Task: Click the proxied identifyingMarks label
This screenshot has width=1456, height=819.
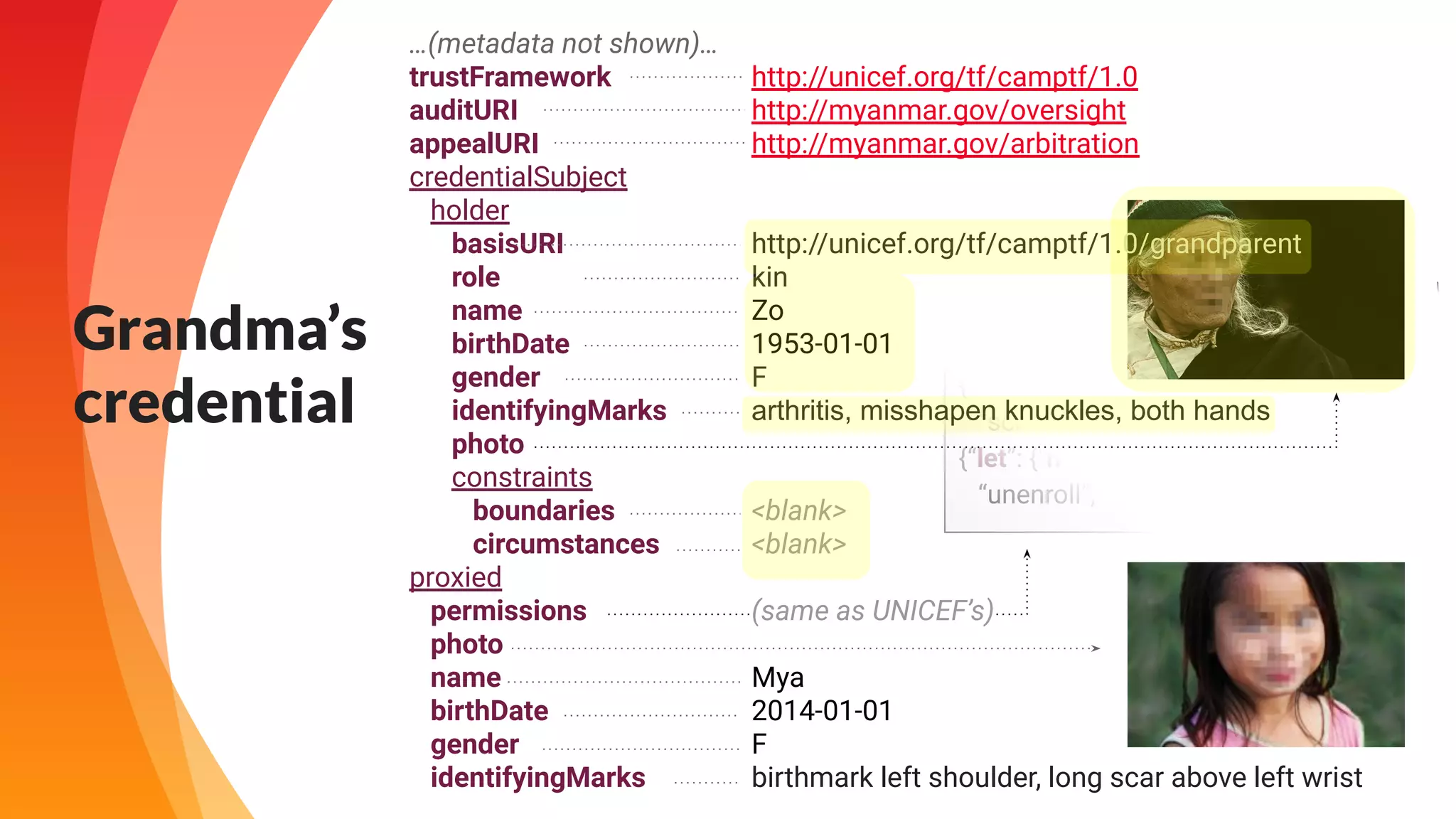Action: pos(537,778)
